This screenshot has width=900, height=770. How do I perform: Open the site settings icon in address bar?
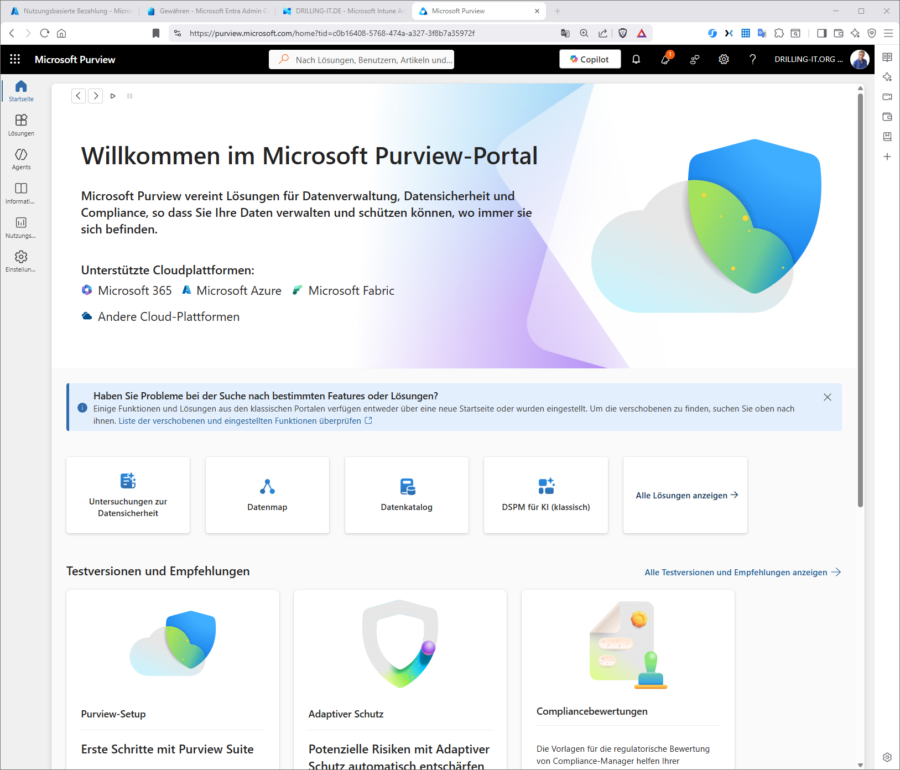177,33
